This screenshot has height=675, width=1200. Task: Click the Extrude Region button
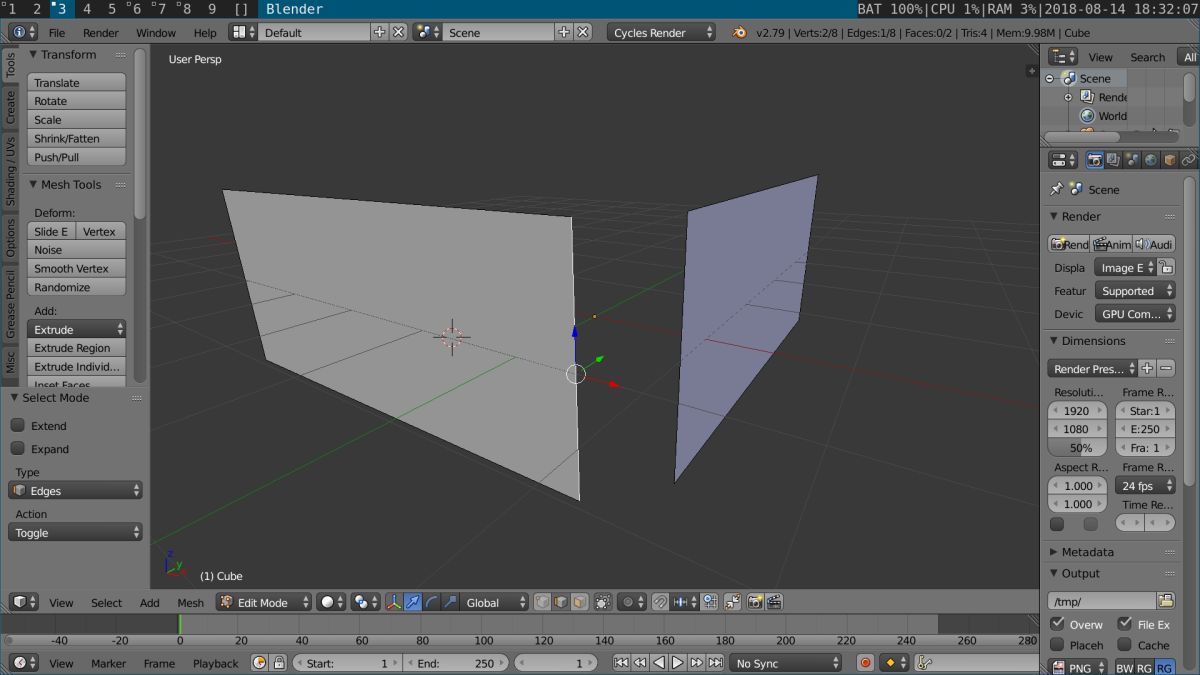pyautogui.click(x=77, y=348)
